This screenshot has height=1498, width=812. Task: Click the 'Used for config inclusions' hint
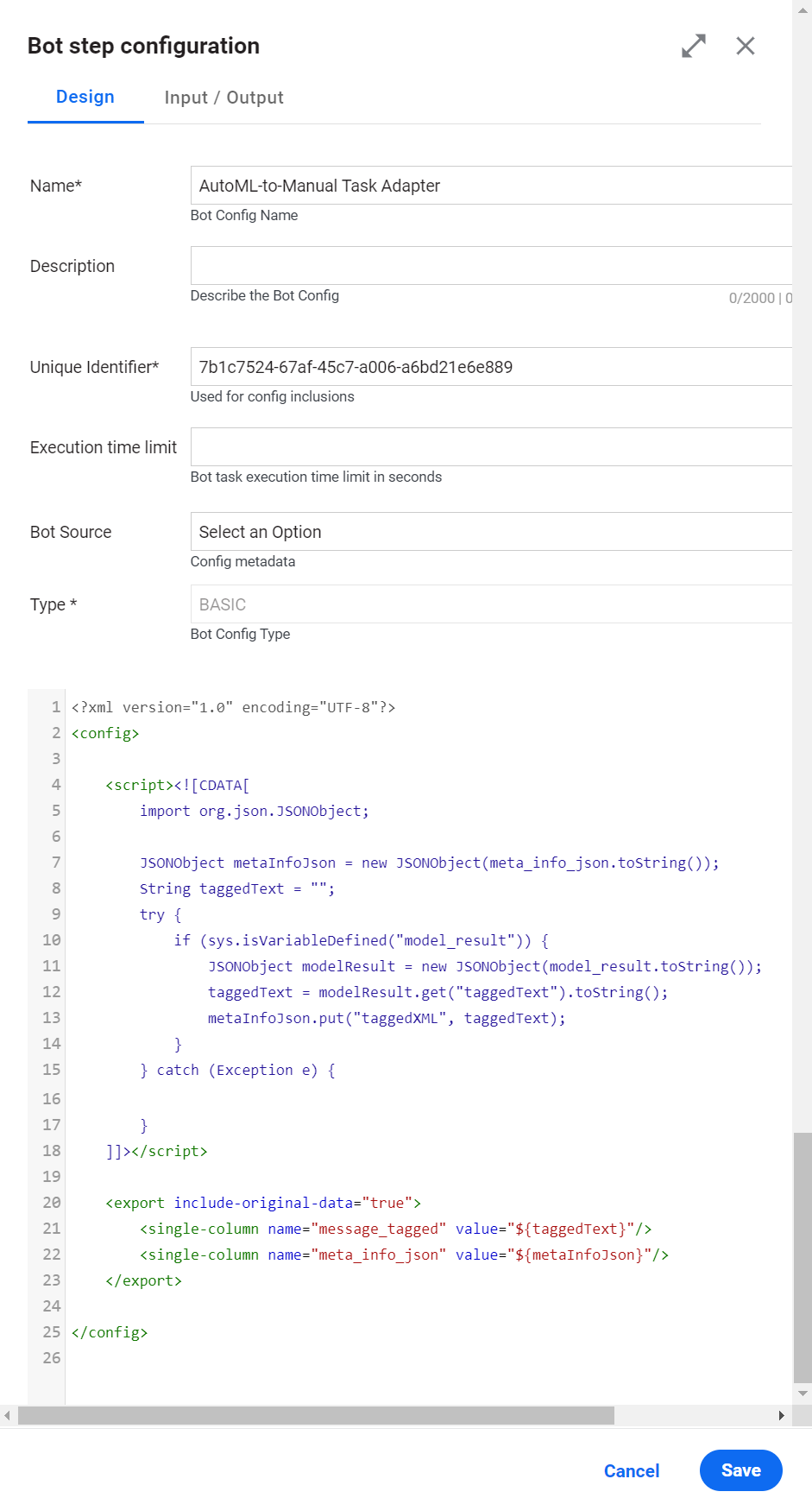coord(273,396)
